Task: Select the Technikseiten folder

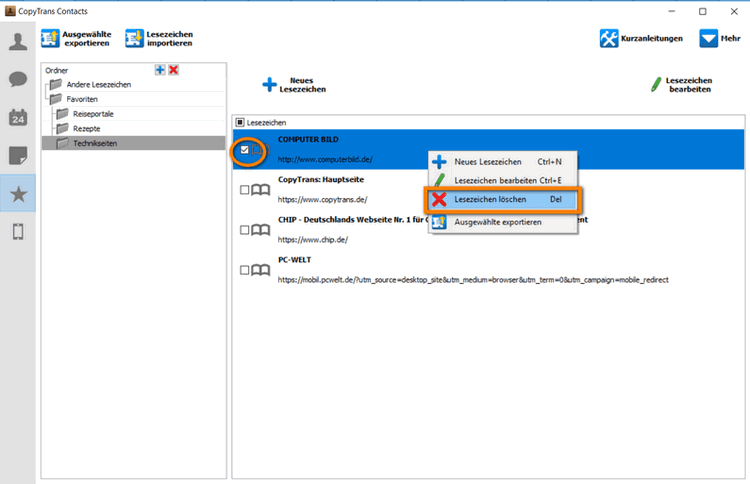Action: [134, 143]
